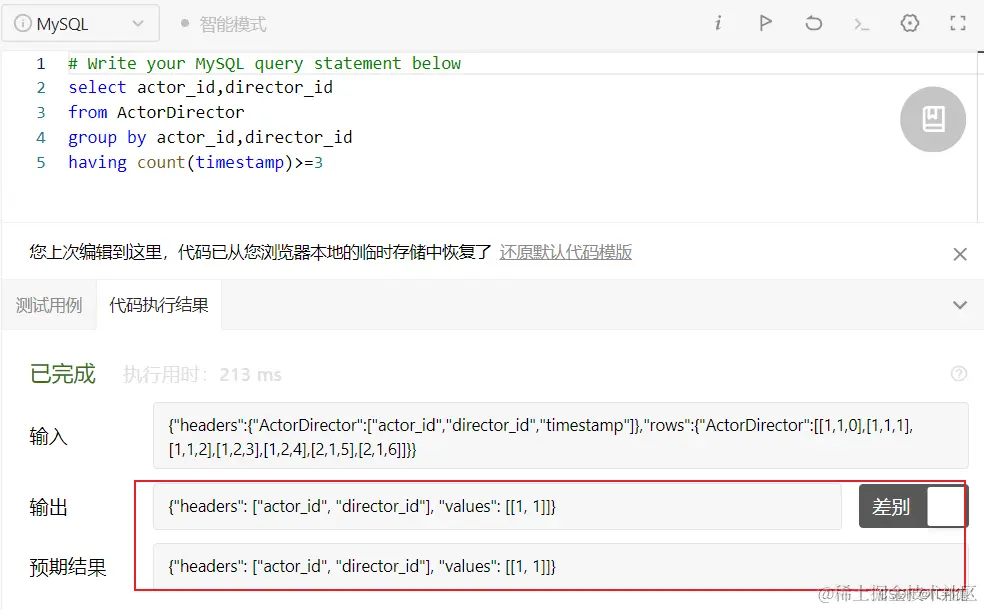Click the info icon beside MySQL
Screen dimensions: 984x610
pyautogui.click(x=23, y=24)
